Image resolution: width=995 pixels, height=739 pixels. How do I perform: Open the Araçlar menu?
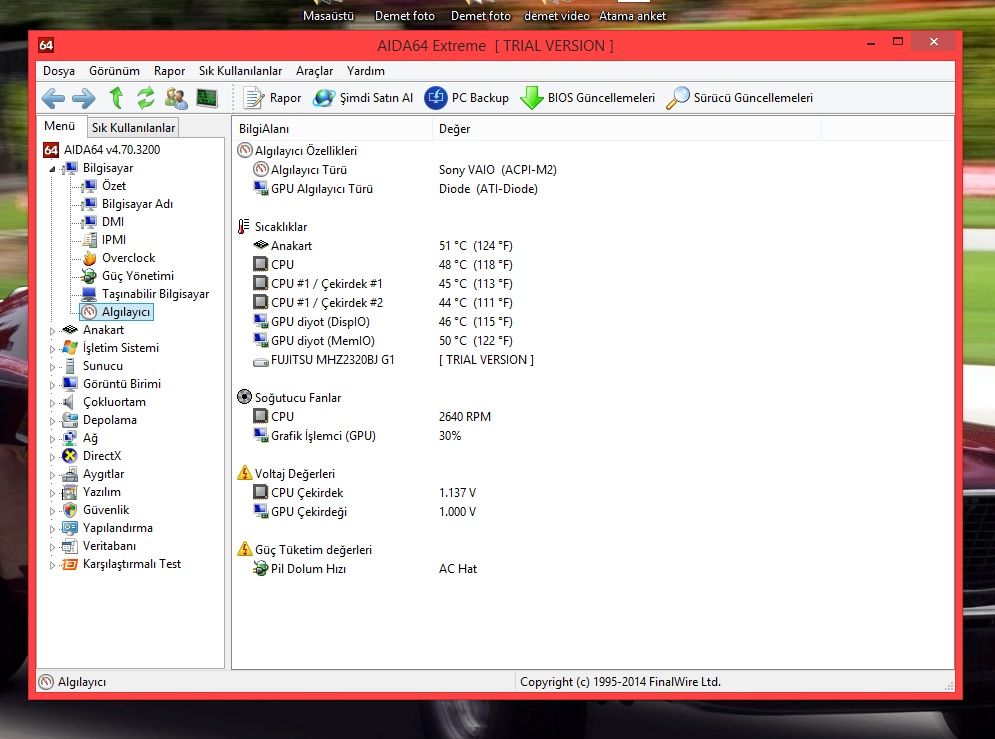[314, 71]
